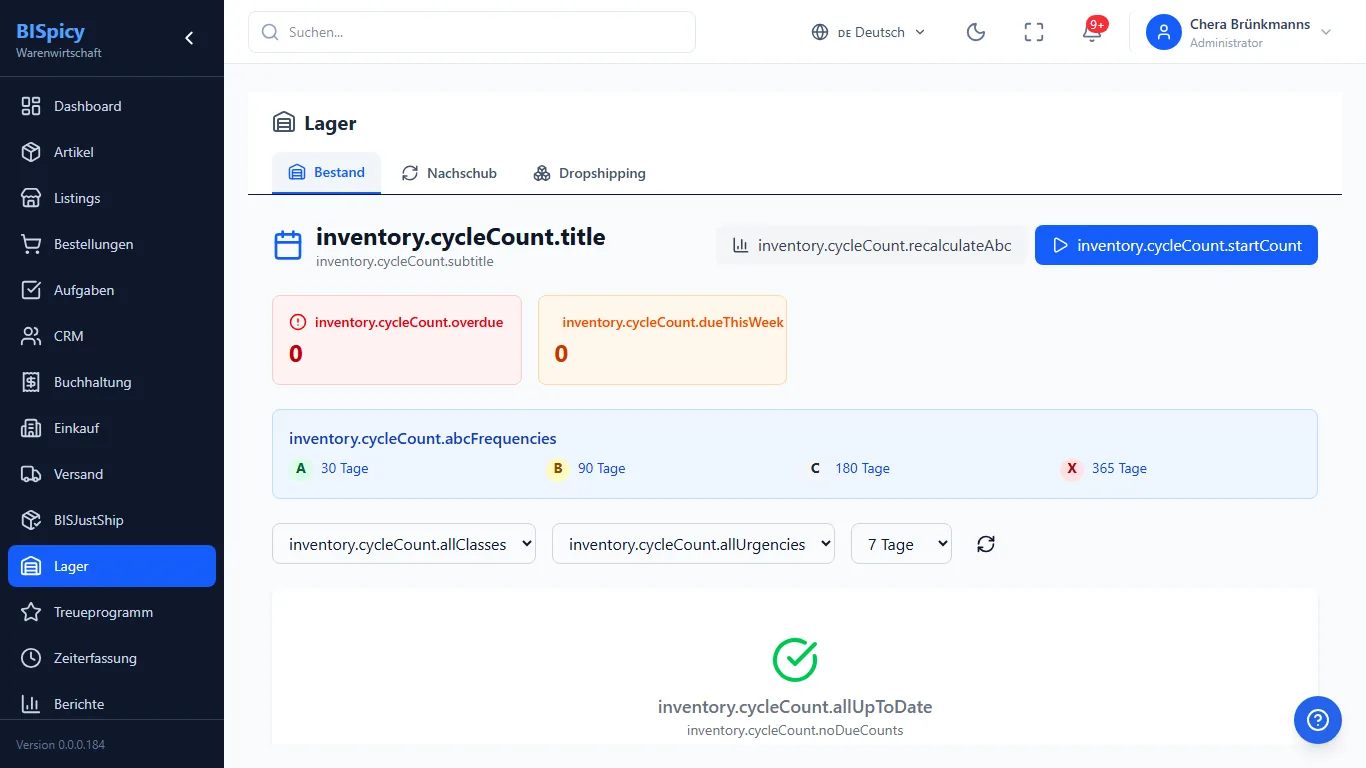1366x768 pixels.
Task: Open the notifications bell
Action: pos(1092,32)
